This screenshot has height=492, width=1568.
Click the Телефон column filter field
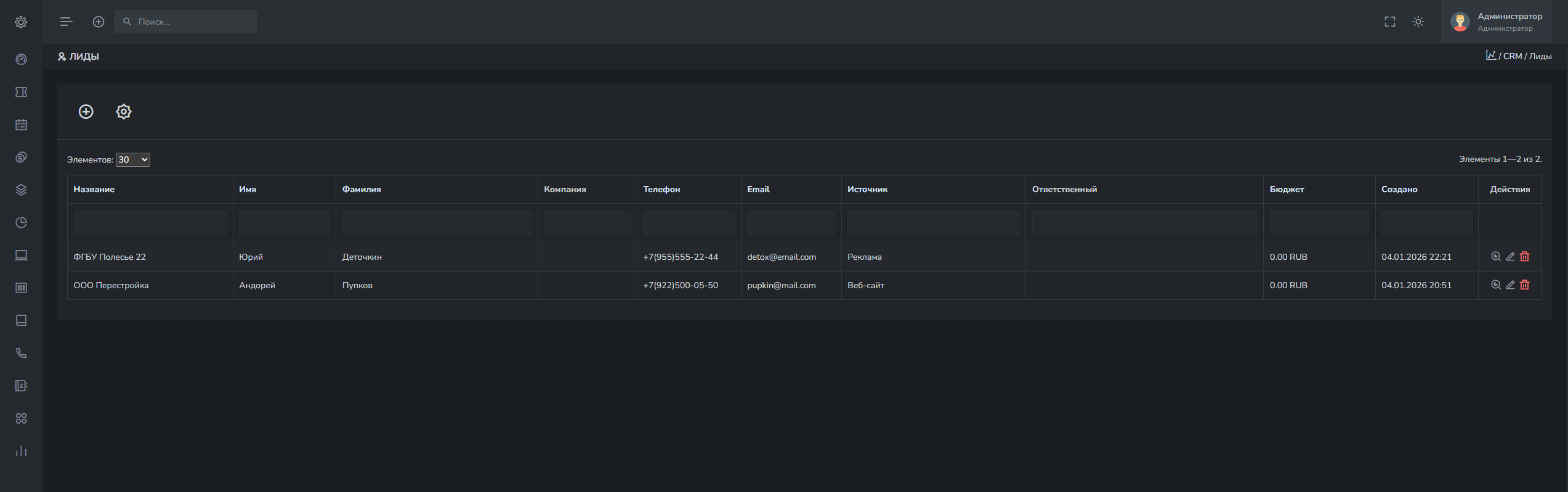pyautogui.click(x=689, y=224)
